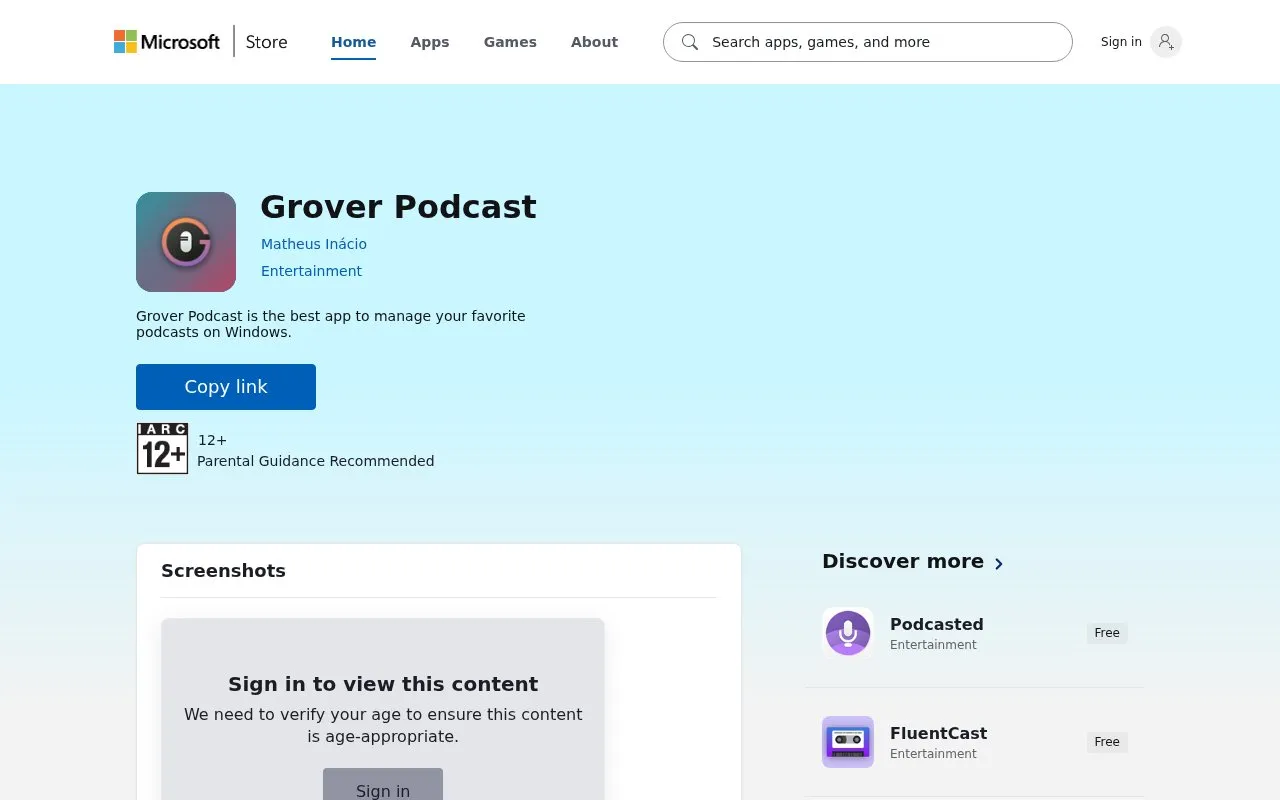
Task: Click the Store link beside Microsoft logo
Action: (x=267, y=42)
